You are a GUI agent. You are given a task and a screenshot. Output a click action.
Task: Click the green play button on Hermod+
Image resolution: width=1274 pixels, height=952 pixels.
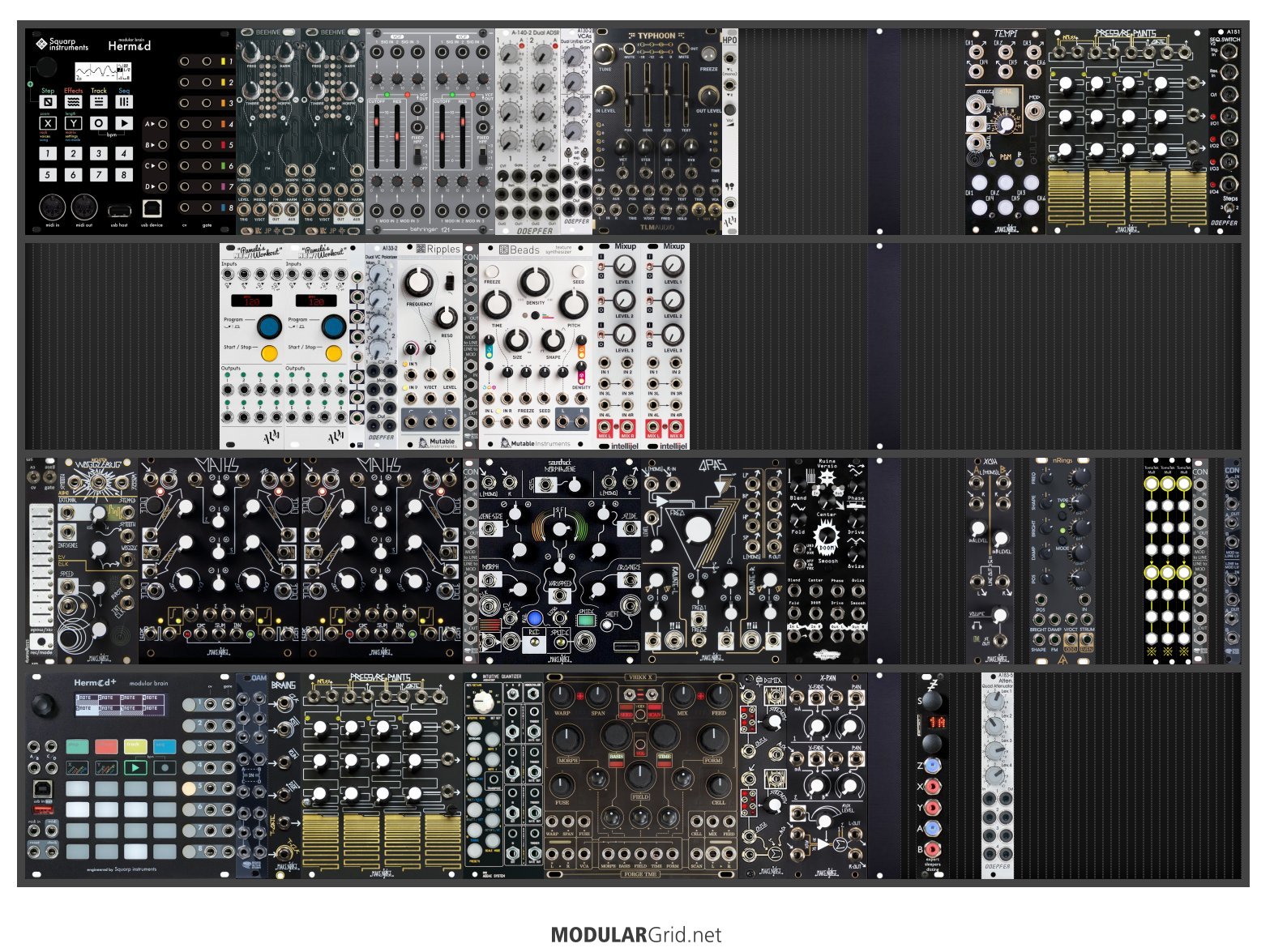135,767
